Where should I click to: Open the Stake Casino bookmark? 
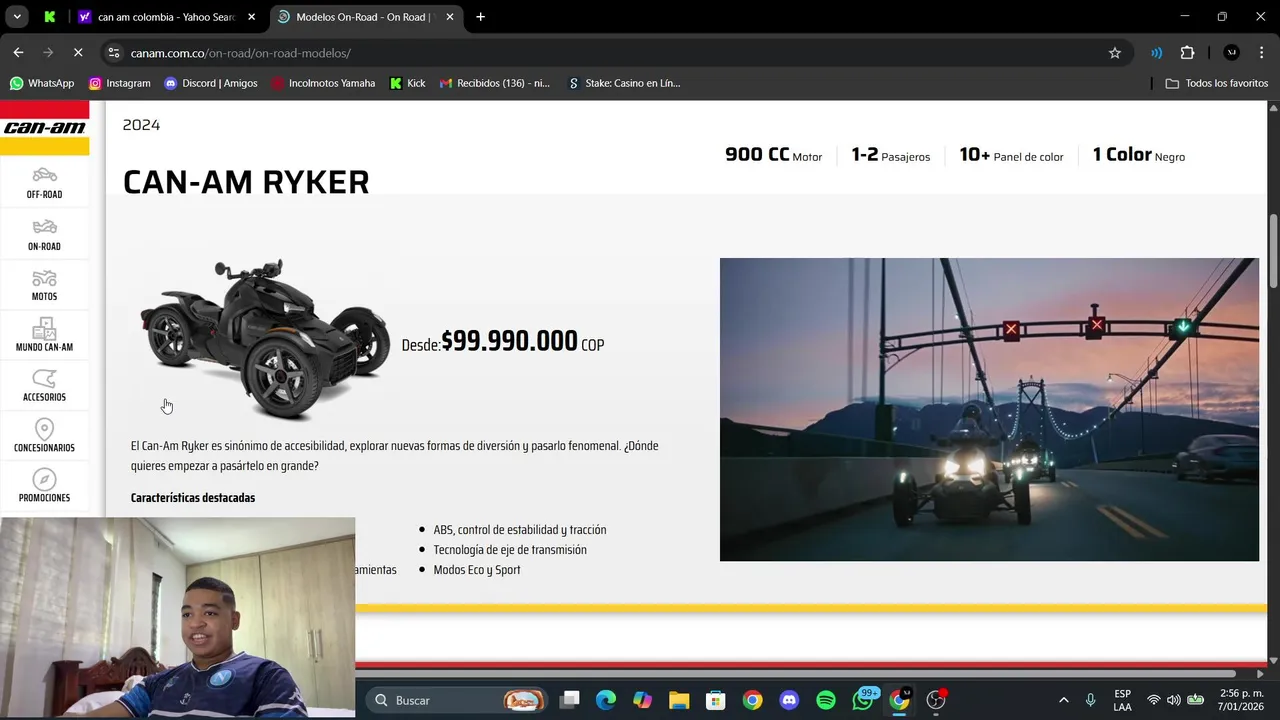coord(623,83)
